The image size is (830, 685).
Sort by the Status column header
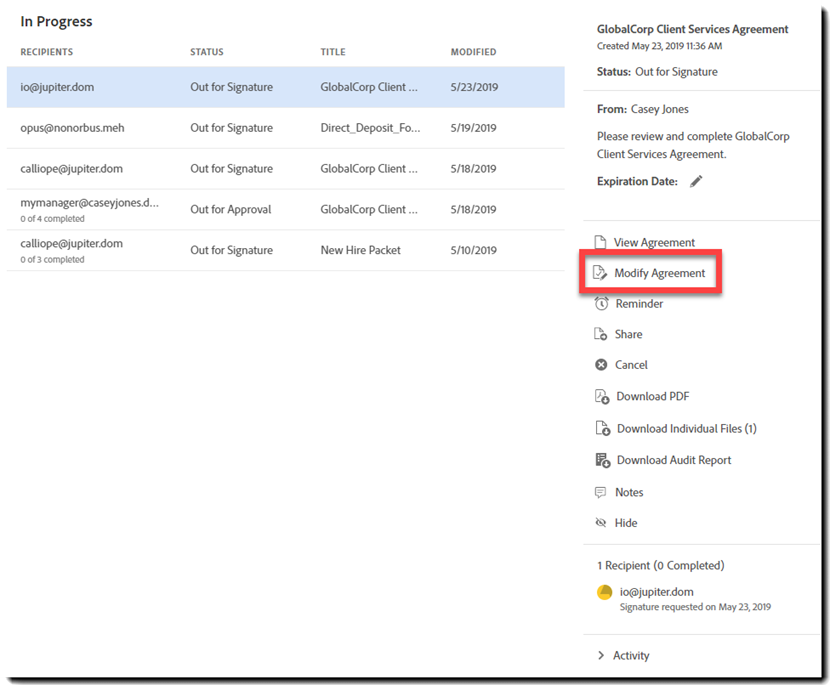207,52
